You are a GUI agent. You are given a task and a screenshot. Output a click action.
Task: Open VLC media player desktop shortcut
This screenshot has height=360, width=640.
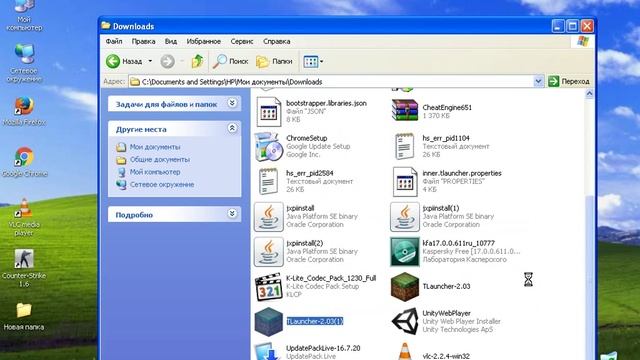tap(24, 218)
